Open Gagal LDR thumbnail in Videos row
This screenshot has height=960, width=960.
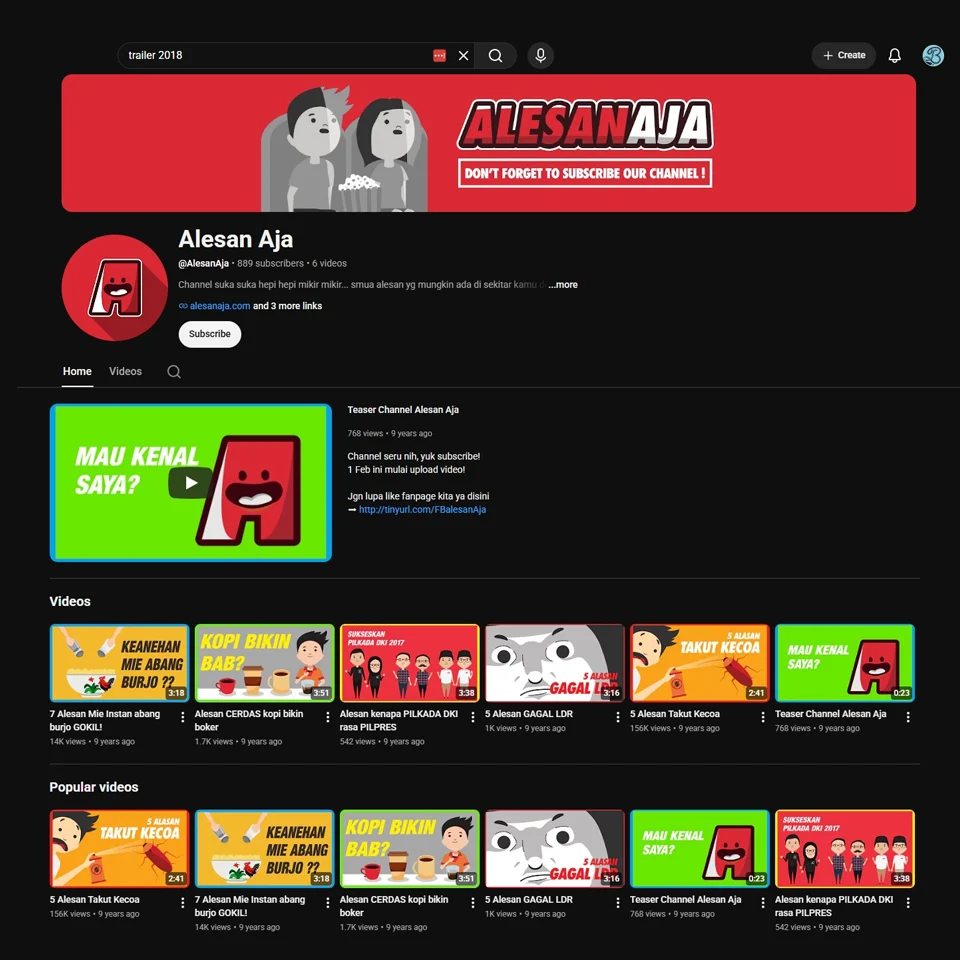[555, 663]
